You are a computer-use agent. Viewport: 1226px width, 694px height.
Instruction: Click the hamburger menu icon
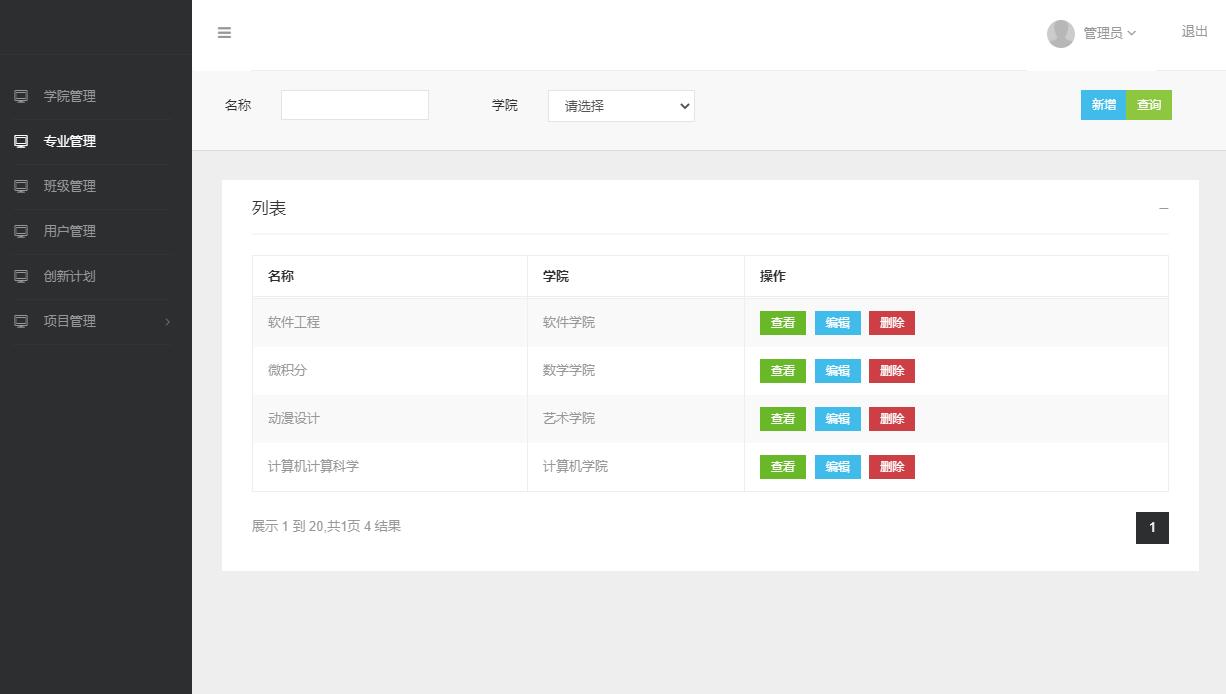pyautogui.click(x=224, y=32)
